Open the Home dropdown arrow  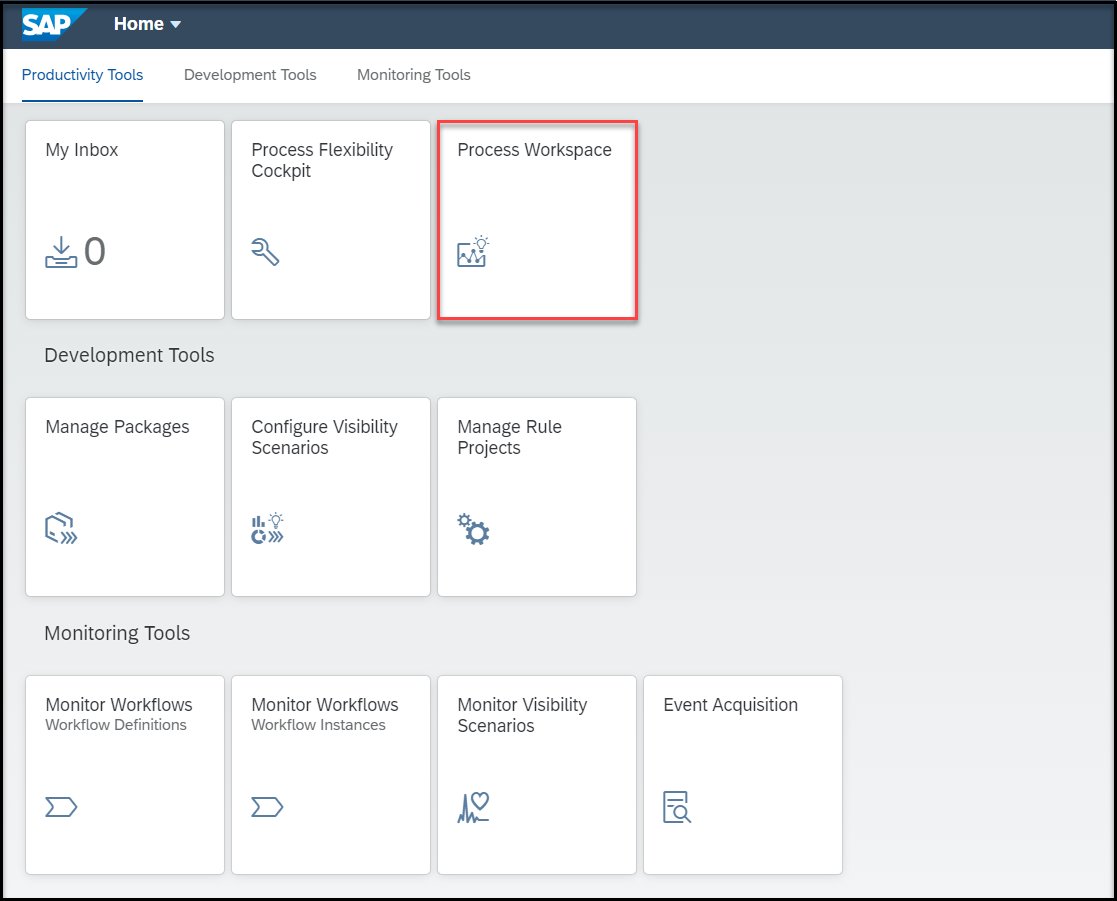pos(175,24)
